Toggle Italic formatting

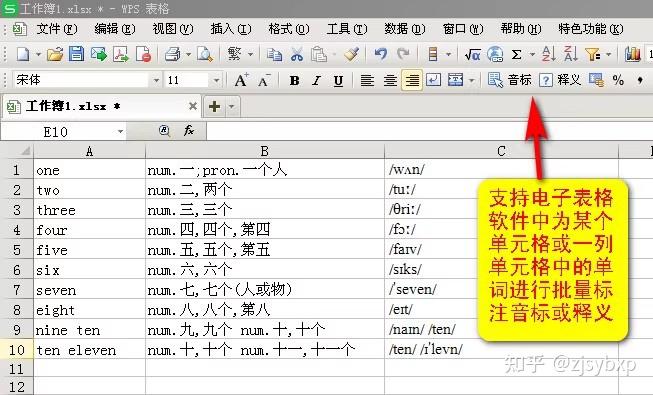pyautogui.click(x=316, y=80)
